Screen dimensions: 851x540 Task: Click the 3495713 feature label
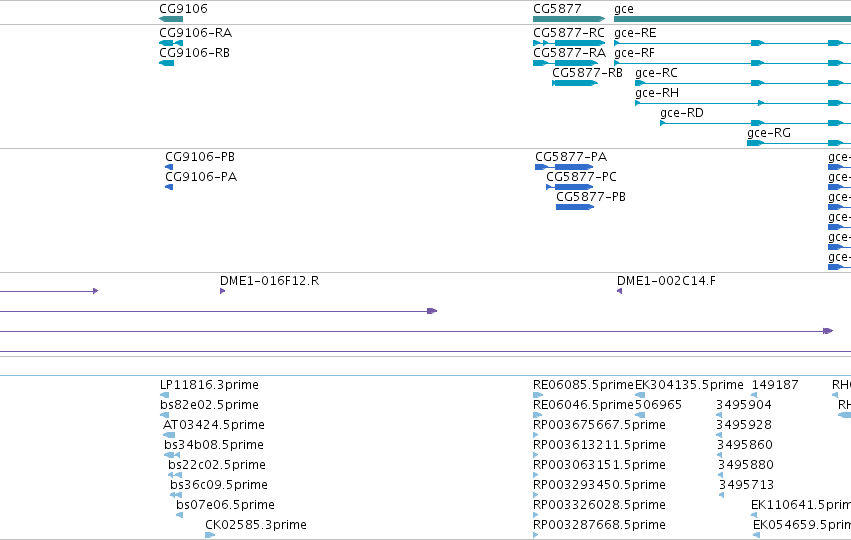[x=747, y=485]
